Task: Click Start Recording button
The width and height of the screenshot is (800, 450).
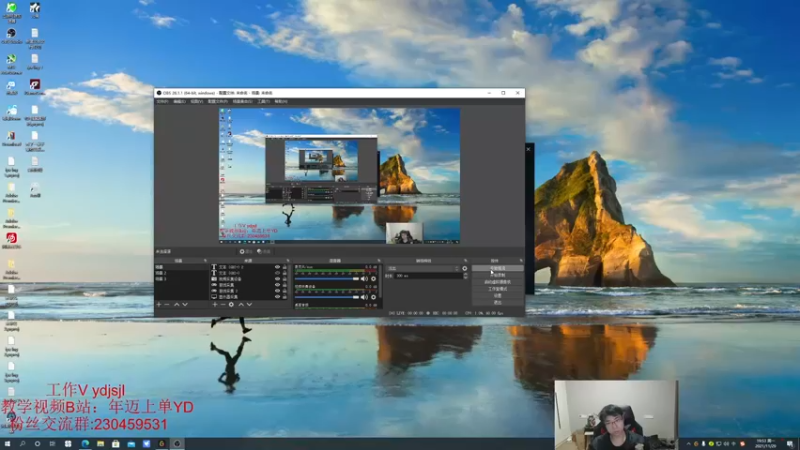Action: point(497,275)
